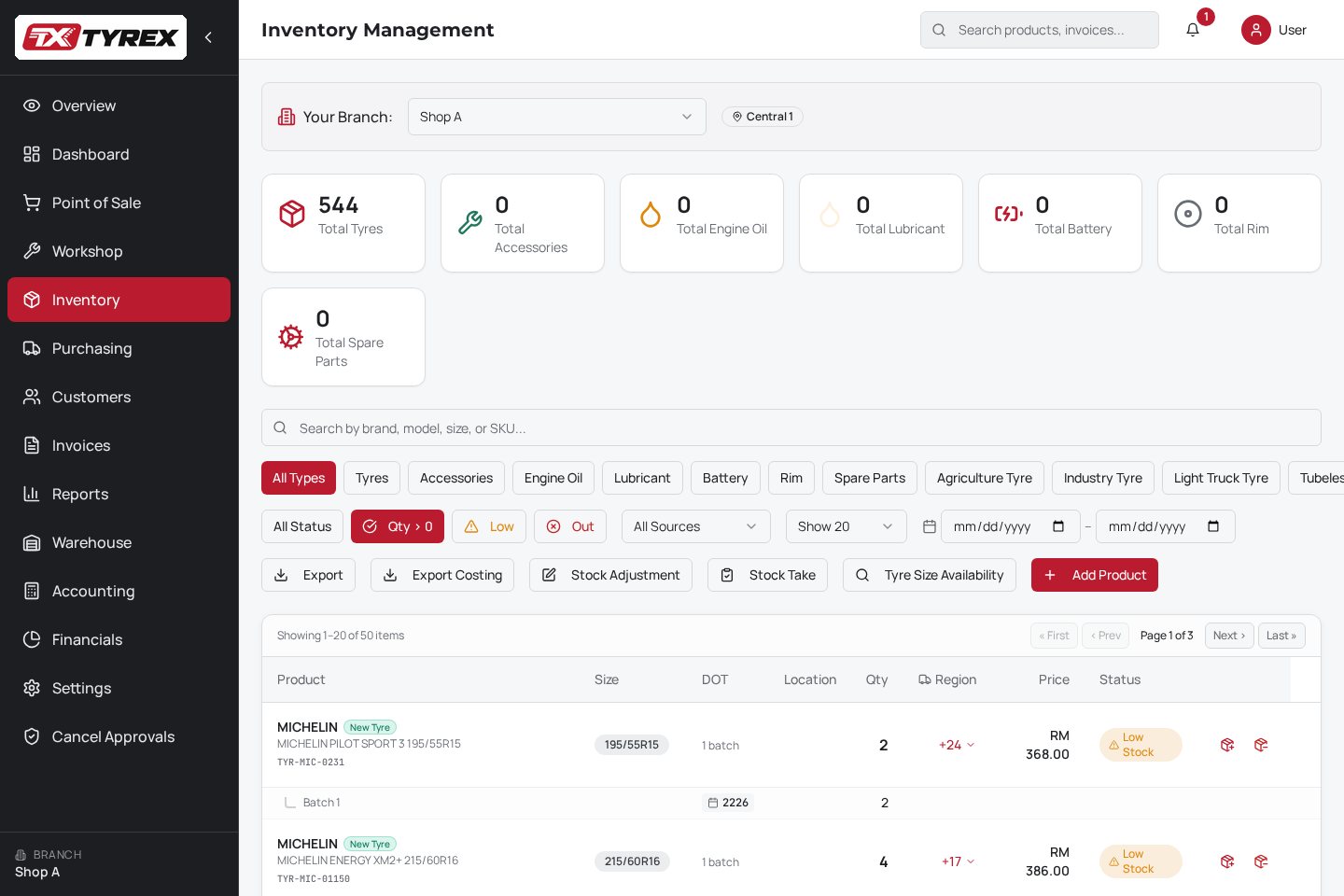This screenshot has width=1344, height=896.
Task: Toggle the Qty > 0 filter
Action: click(398, 526)
